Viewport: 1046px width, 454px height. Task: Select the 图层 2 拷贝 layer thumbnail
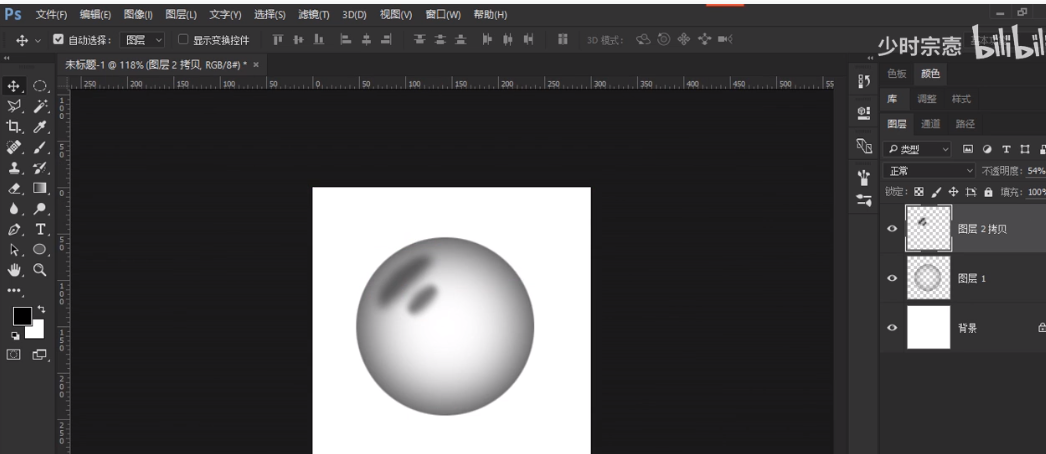click(928, 228)
